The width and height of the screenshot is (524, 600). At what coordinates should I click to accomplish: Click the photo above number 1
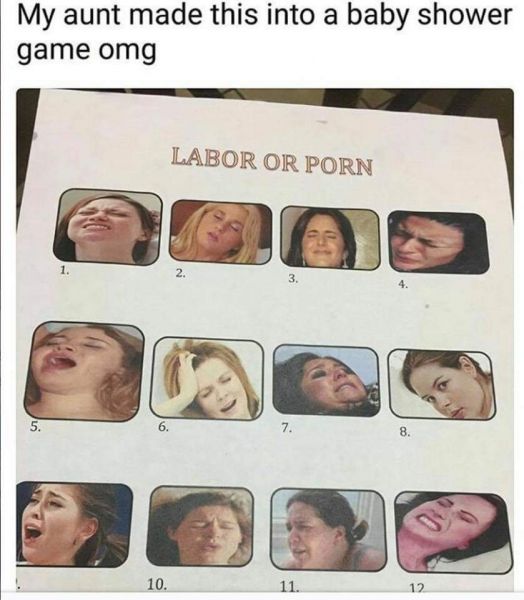pyautogui.click(x=108, y=227)
